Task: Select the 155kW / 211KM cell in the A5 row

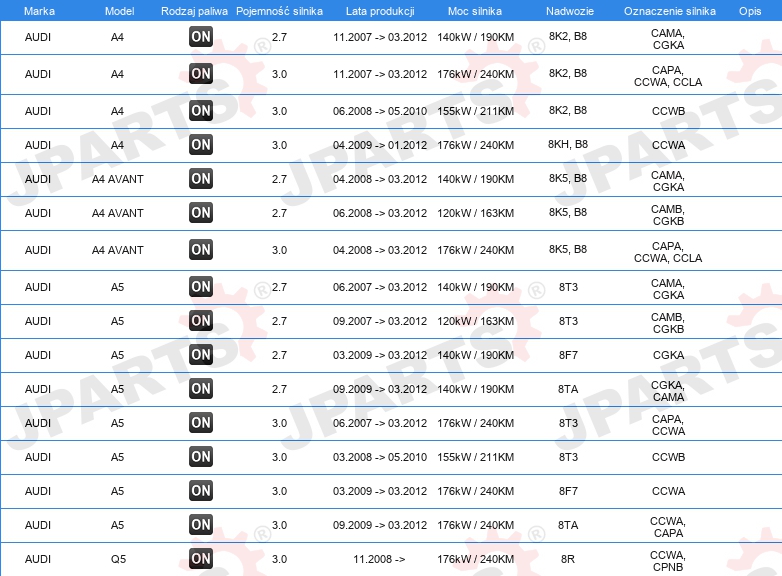Action: click(475, 457)
